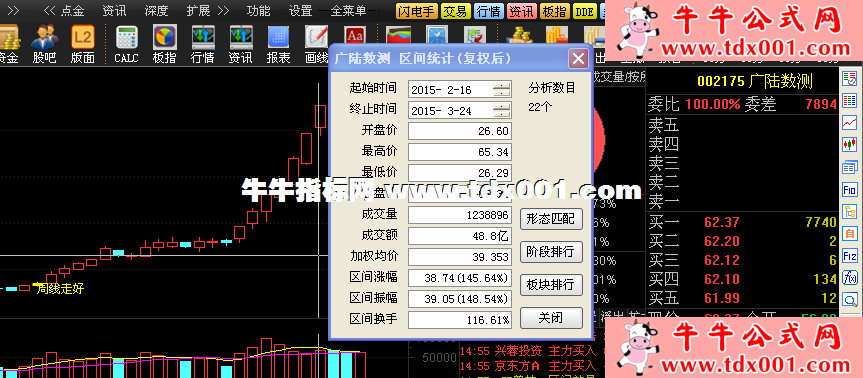Screen dimensions: 863x378
Task: Click the candlestick chart sidebar icon
Action: click(x=850, y=145)
